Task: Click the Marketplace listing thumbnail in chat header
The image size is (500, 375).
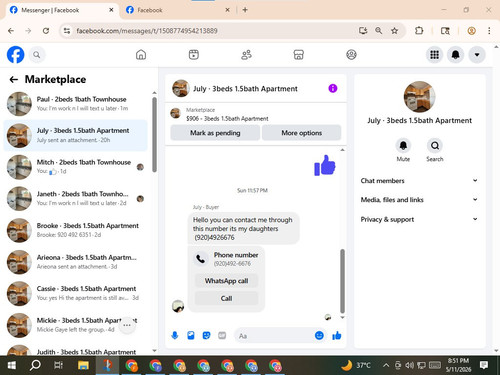Action: tap(175, 113)
